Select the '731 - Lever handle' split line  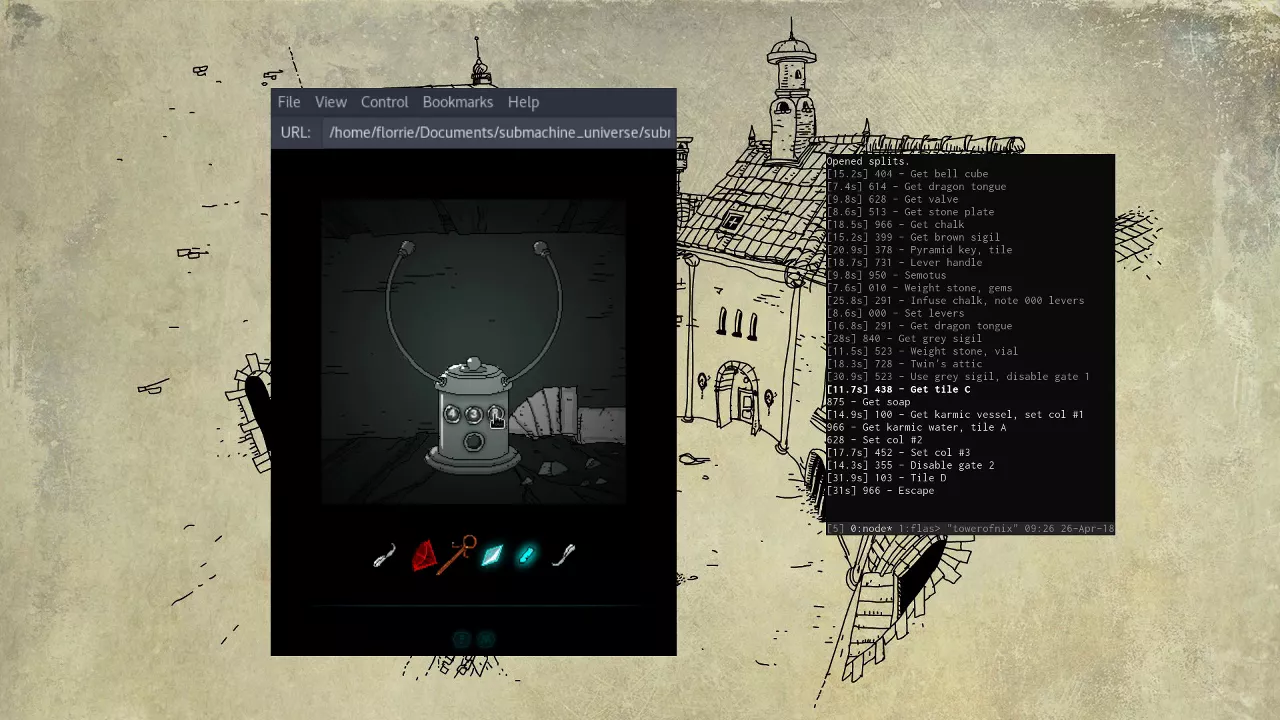click(904, 263)
